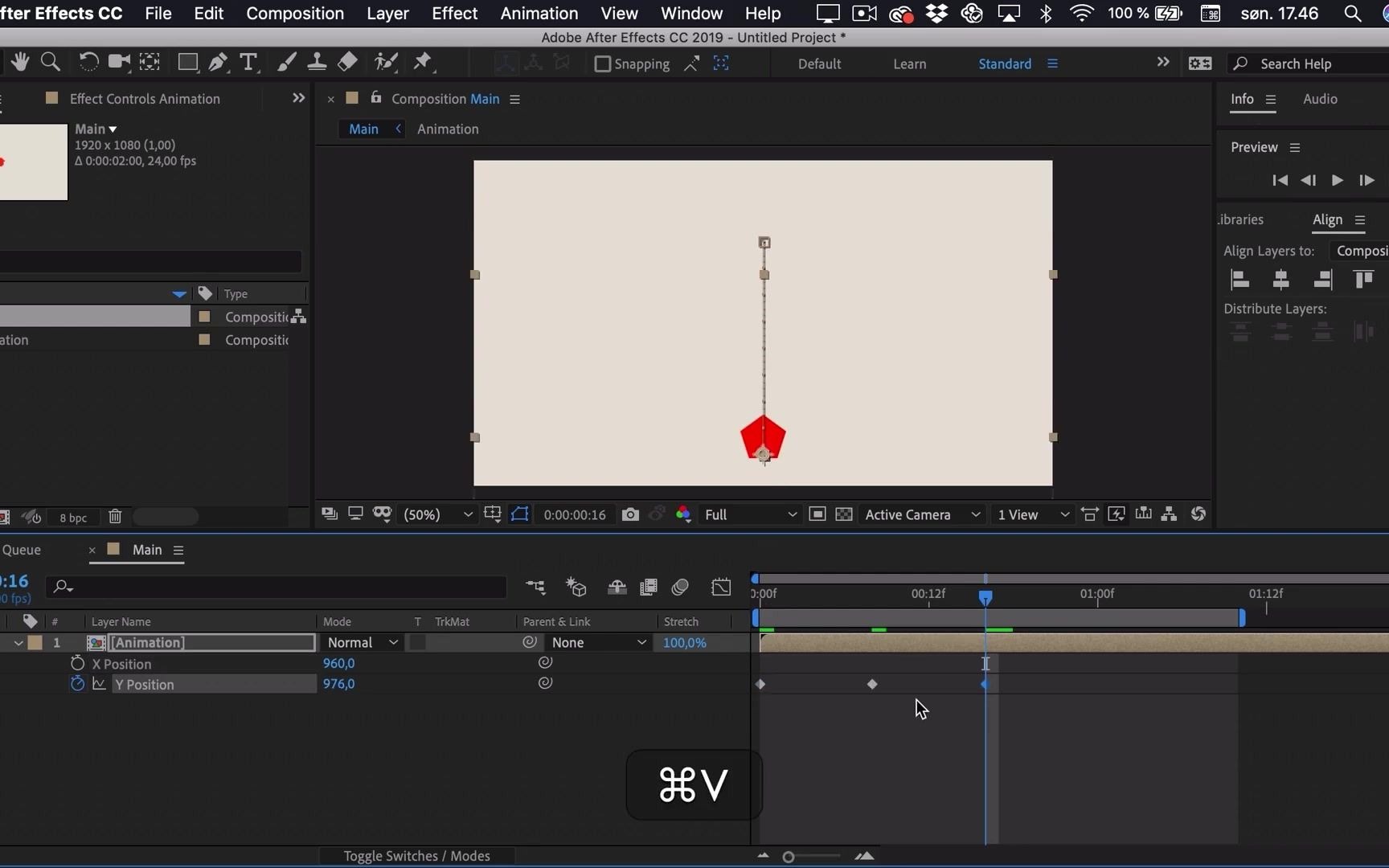The height and width of the screenshot is (868, 1389).
Task: Select the Roto Brush tool
Action: pyautogui.click(x=387, y=63)
